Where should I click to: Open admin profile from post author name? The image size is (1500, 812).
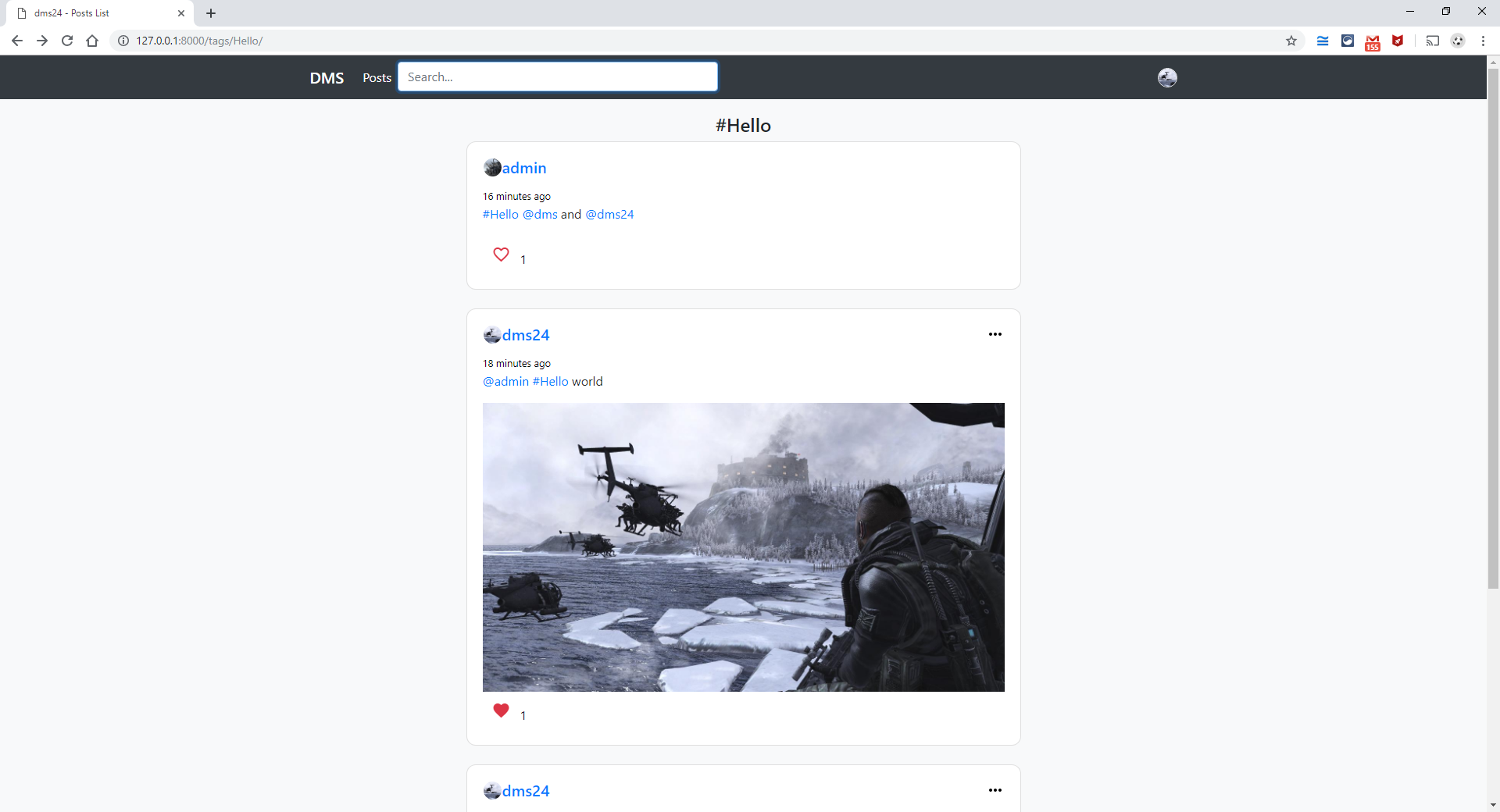coord(524,168)
